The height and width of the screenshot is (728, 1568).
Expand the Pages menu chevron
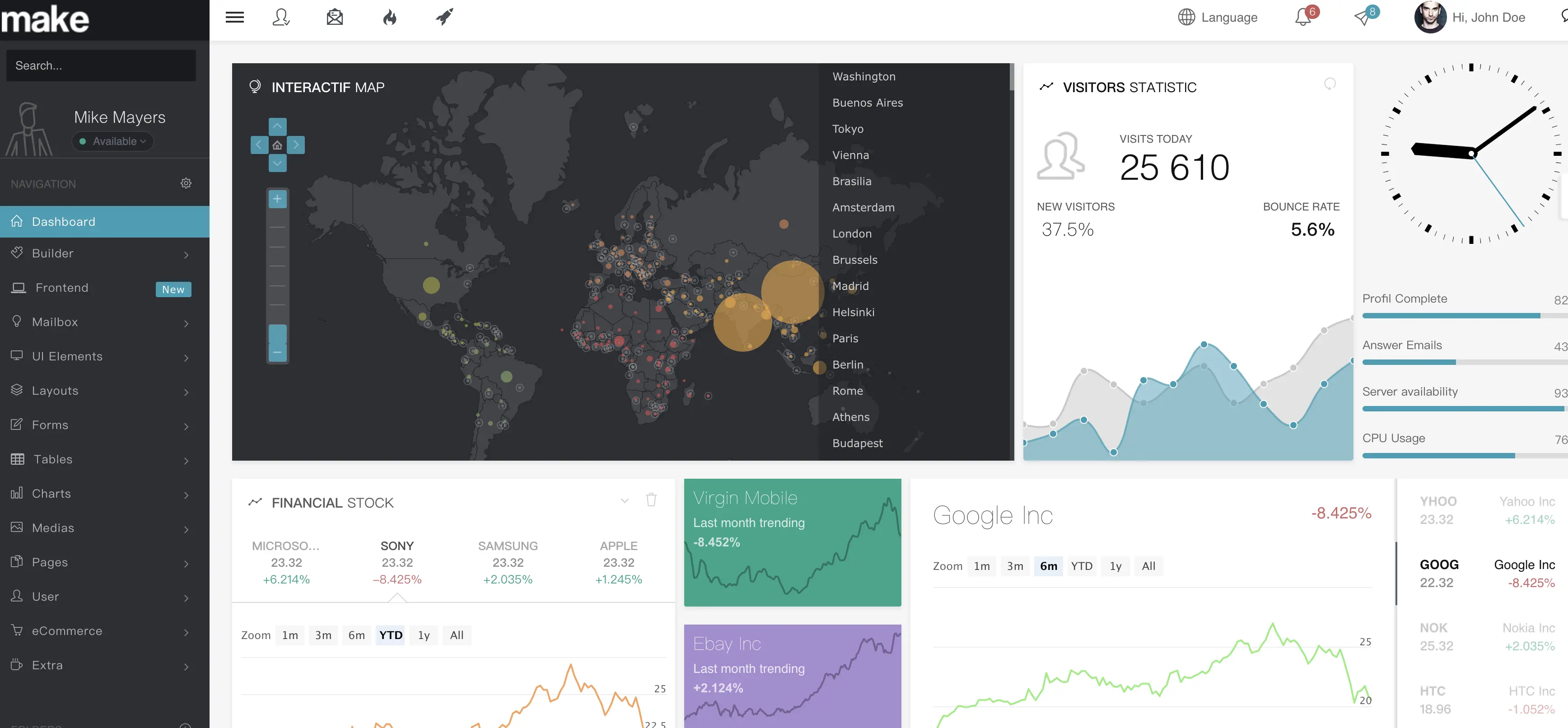[x=186, y=564]
